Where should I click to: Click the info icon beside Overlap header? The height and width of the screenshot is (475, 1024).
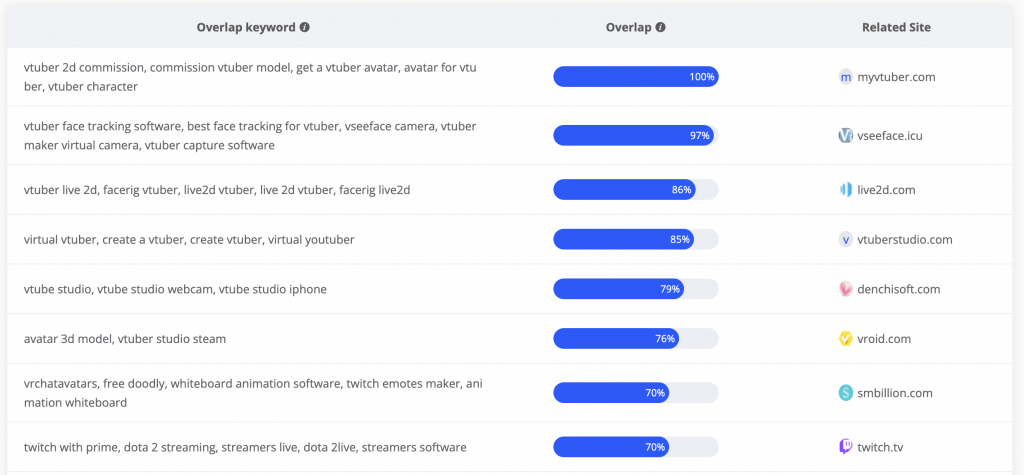click(660, 27)
